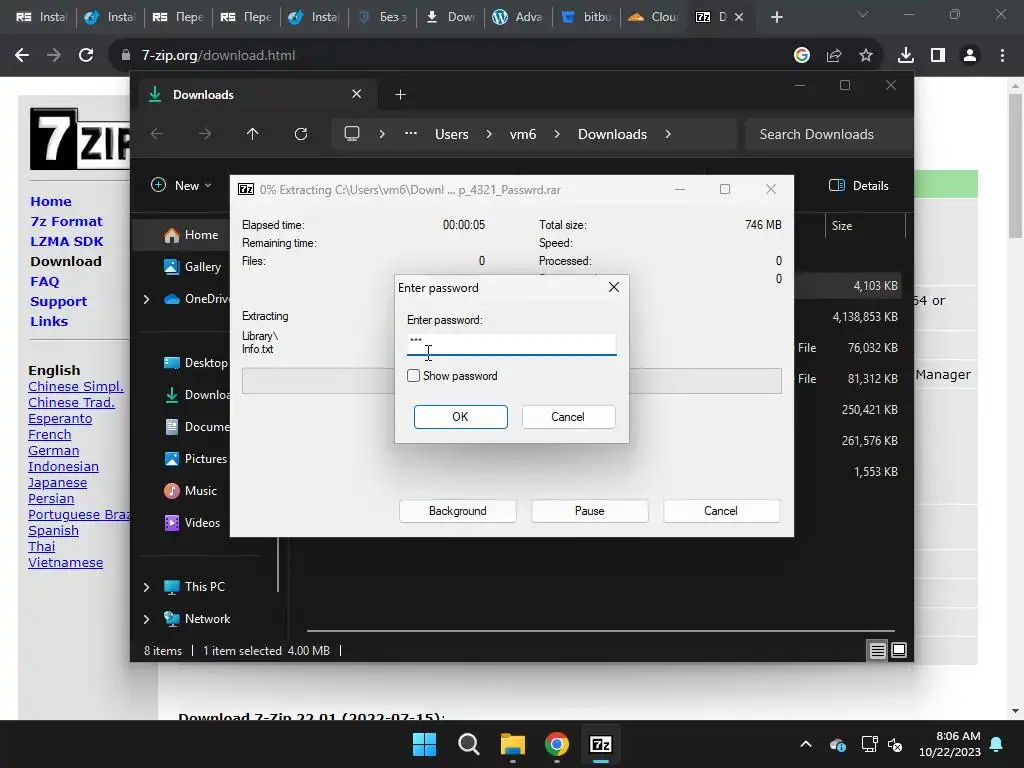Image resolution: width=1024 pixels, height=768 pixels.
Task: Open Chrome profile icon
Action: pos(970,56)
